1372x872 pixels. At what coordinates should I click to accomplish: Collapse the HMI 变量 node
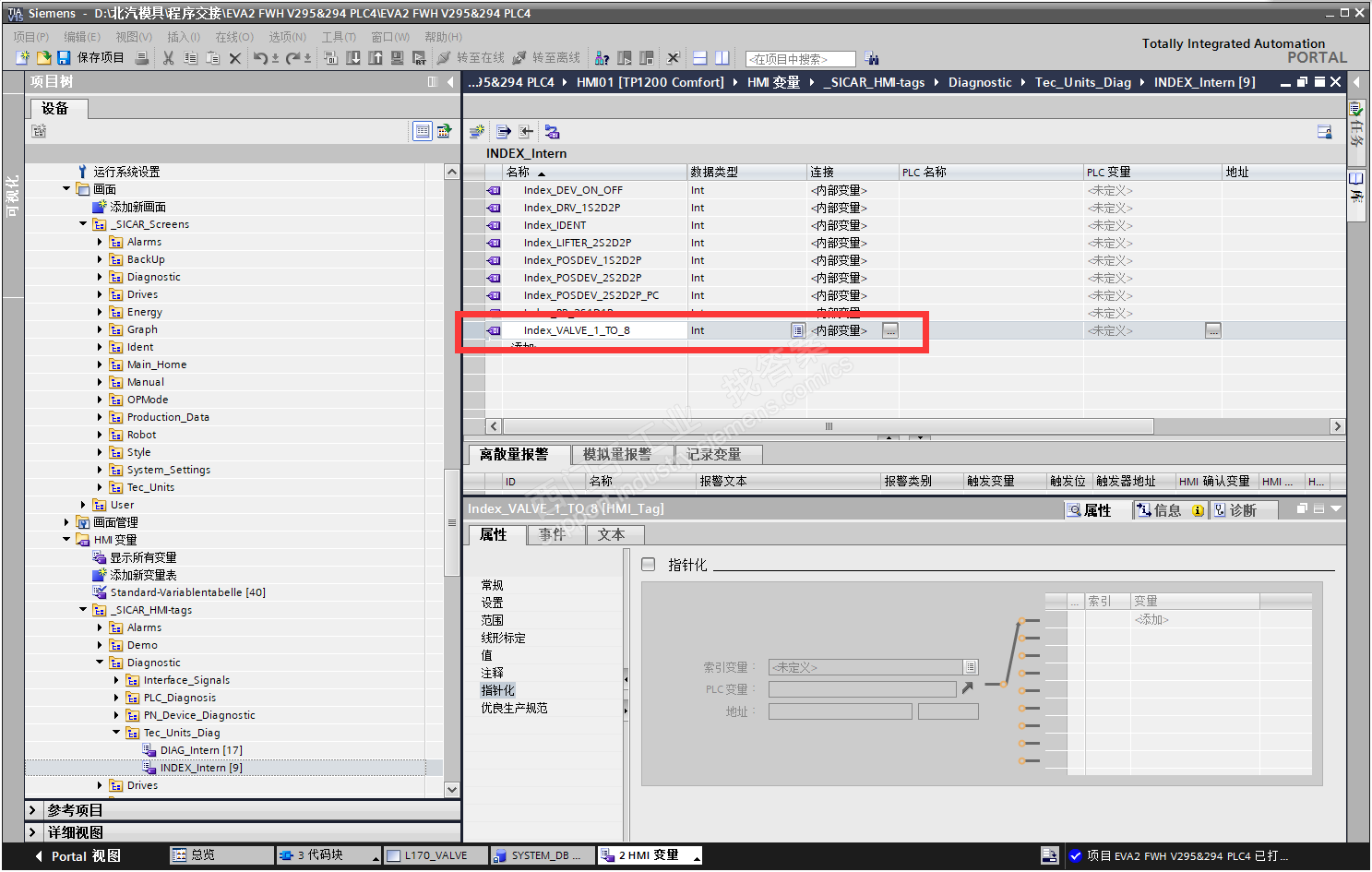(x=66, y=540)
